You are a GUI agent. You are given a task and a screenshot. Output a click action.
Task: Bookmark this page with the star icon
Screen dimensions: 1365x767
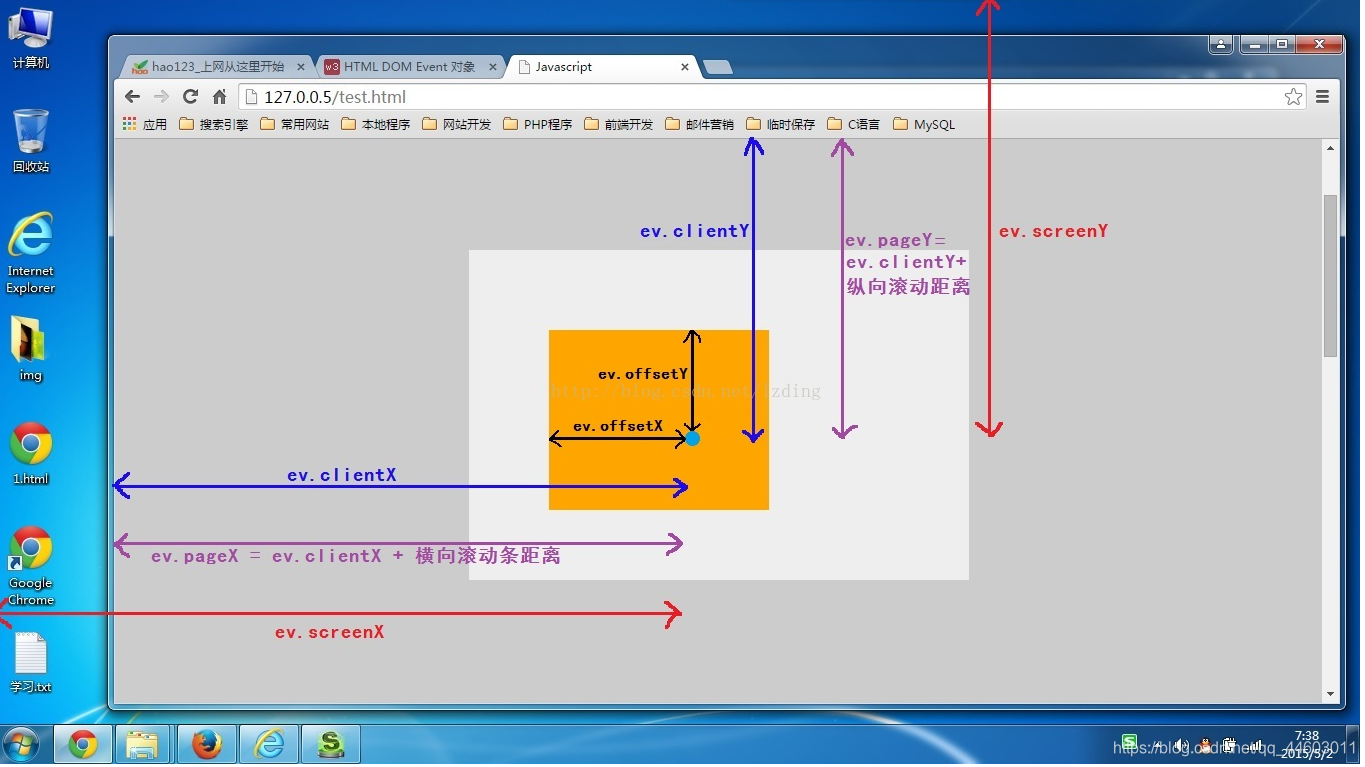click(1293, 96)
